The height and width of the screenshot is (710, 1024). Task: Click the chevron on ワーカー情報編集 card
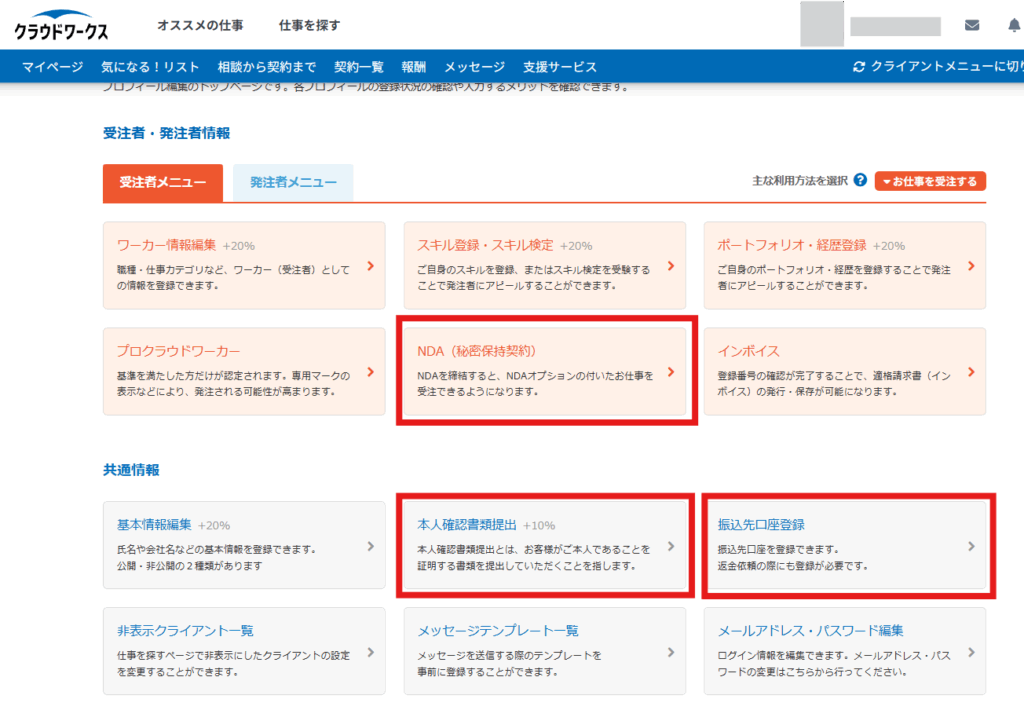coord(370,266)
